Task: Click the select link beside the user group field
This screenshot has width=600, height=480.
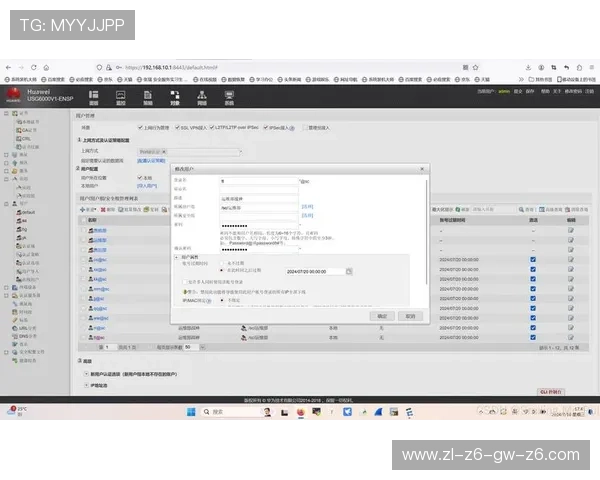Action: [x=307, y=207]
